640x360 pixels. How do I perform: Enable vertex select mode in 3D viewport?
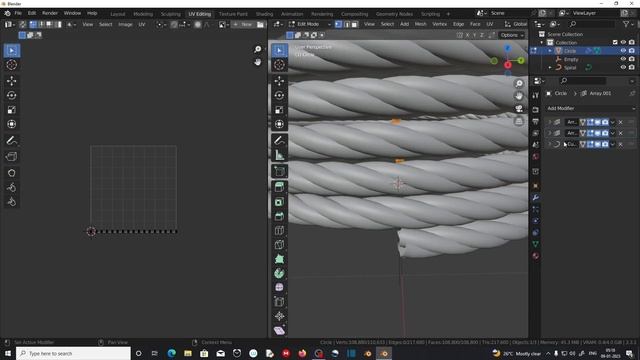tap(338, 24)
